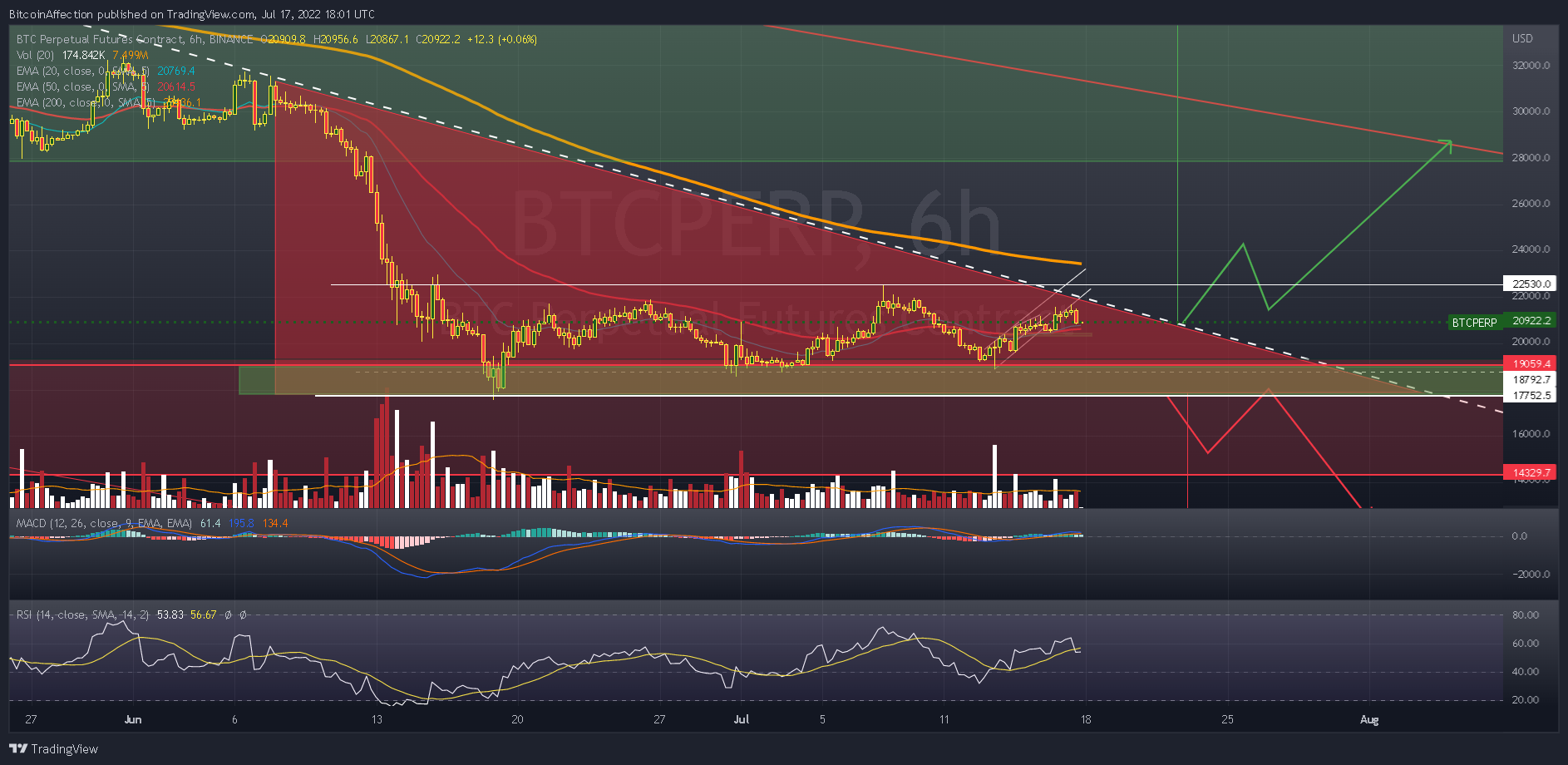1568x765 pixels.
Task: Click the 22530.0 horizontal line price tag
Action: point(1530,284)
